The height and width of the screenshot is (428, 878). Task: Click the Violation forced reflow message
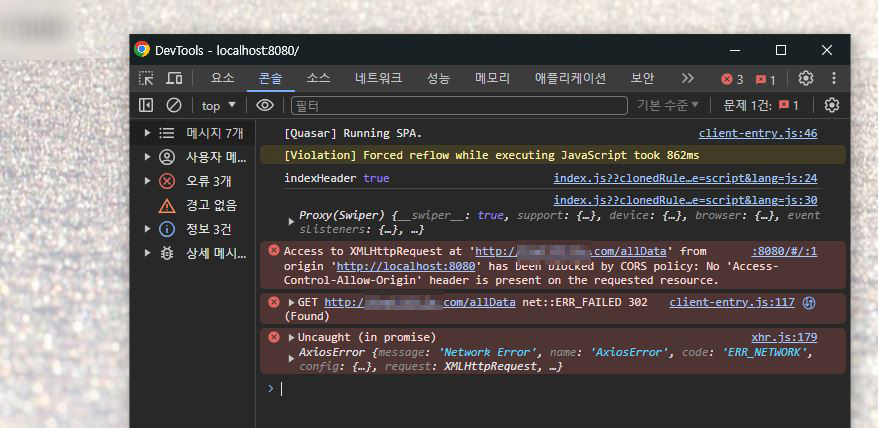point(492,155)
